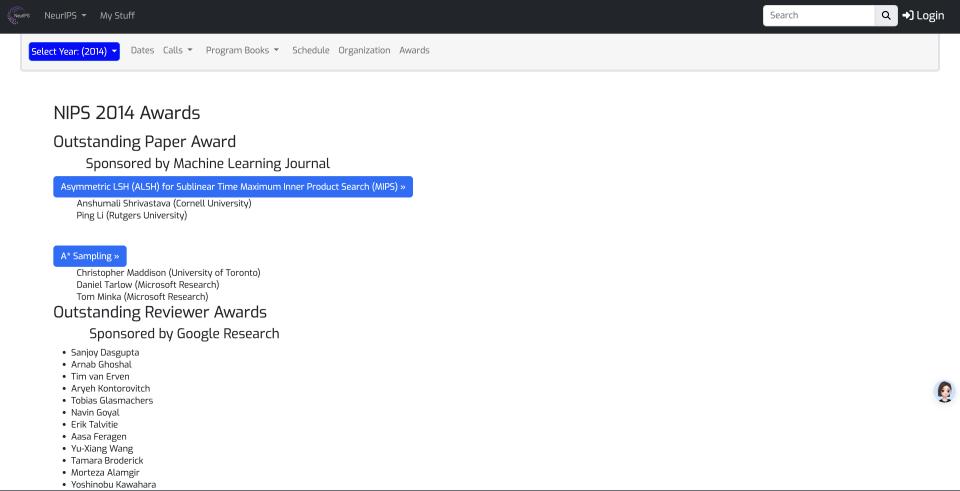Expand the Calls dropdown menu
Screen dimensions: 960x491
(178, 51)
